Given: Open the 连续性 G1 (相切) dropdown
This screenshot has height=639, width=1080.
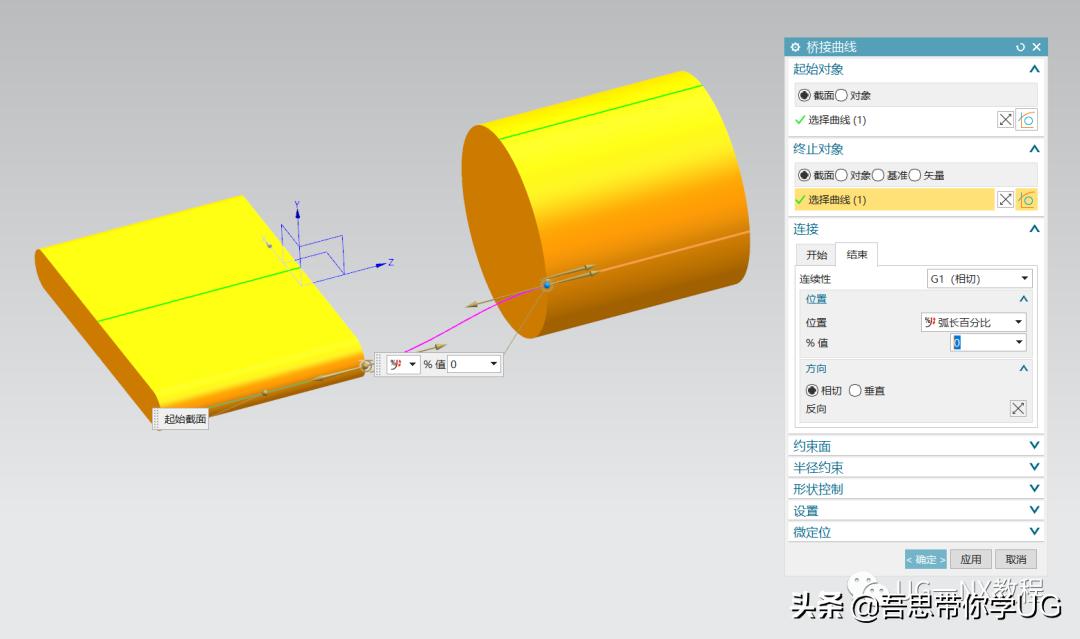Looking at the screenshot, I should point(979,278).
